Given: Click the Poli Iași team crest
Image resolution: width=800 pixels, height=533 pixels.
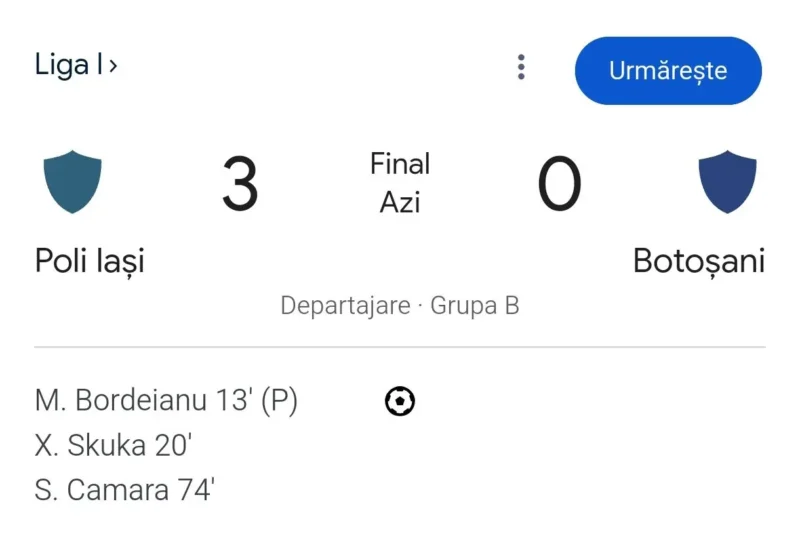Looking at the screenshot, I should pyautogui.click(x=73, y=182).
